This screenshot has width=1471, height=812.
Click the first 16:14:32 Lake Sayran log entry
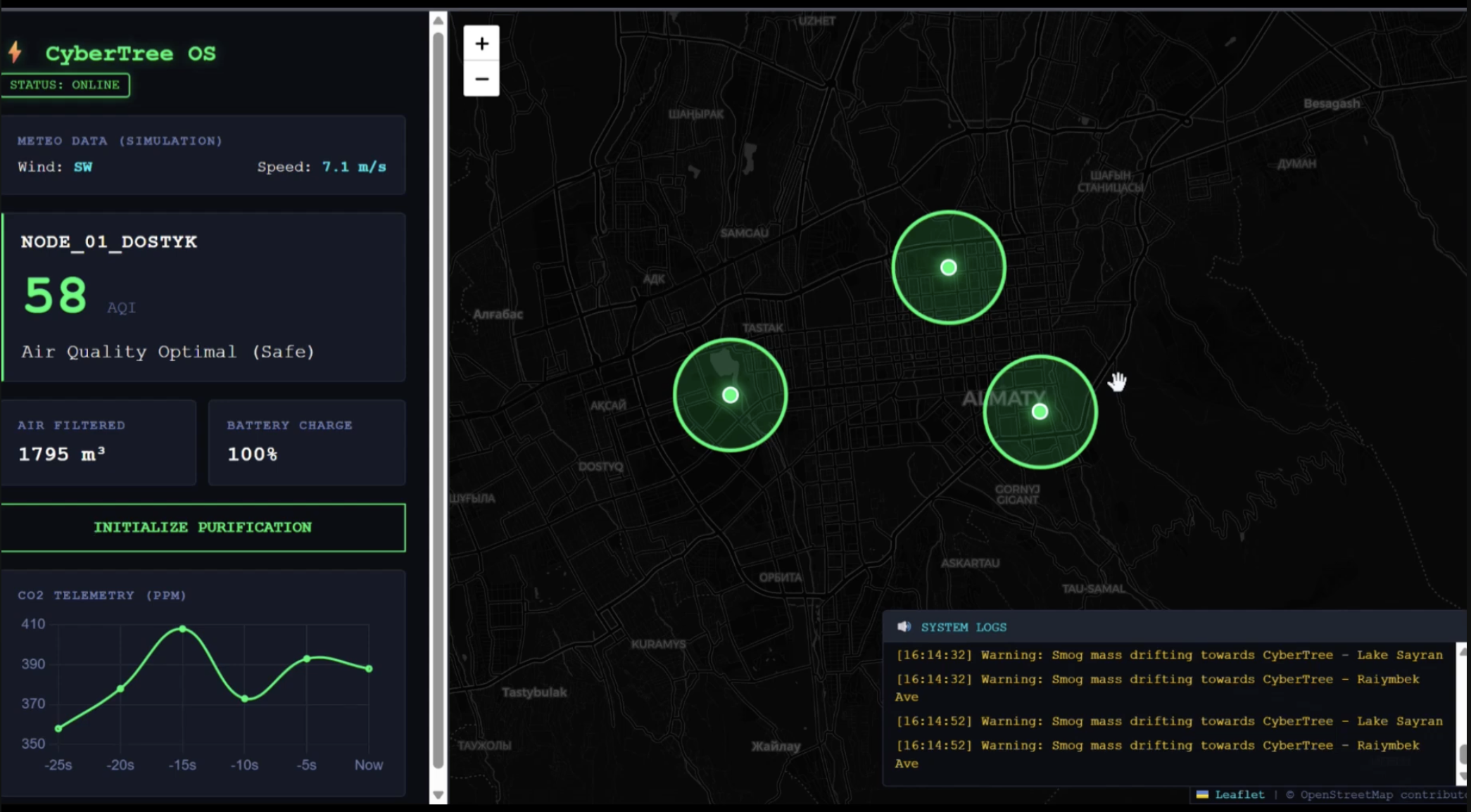pos(1169,655)
